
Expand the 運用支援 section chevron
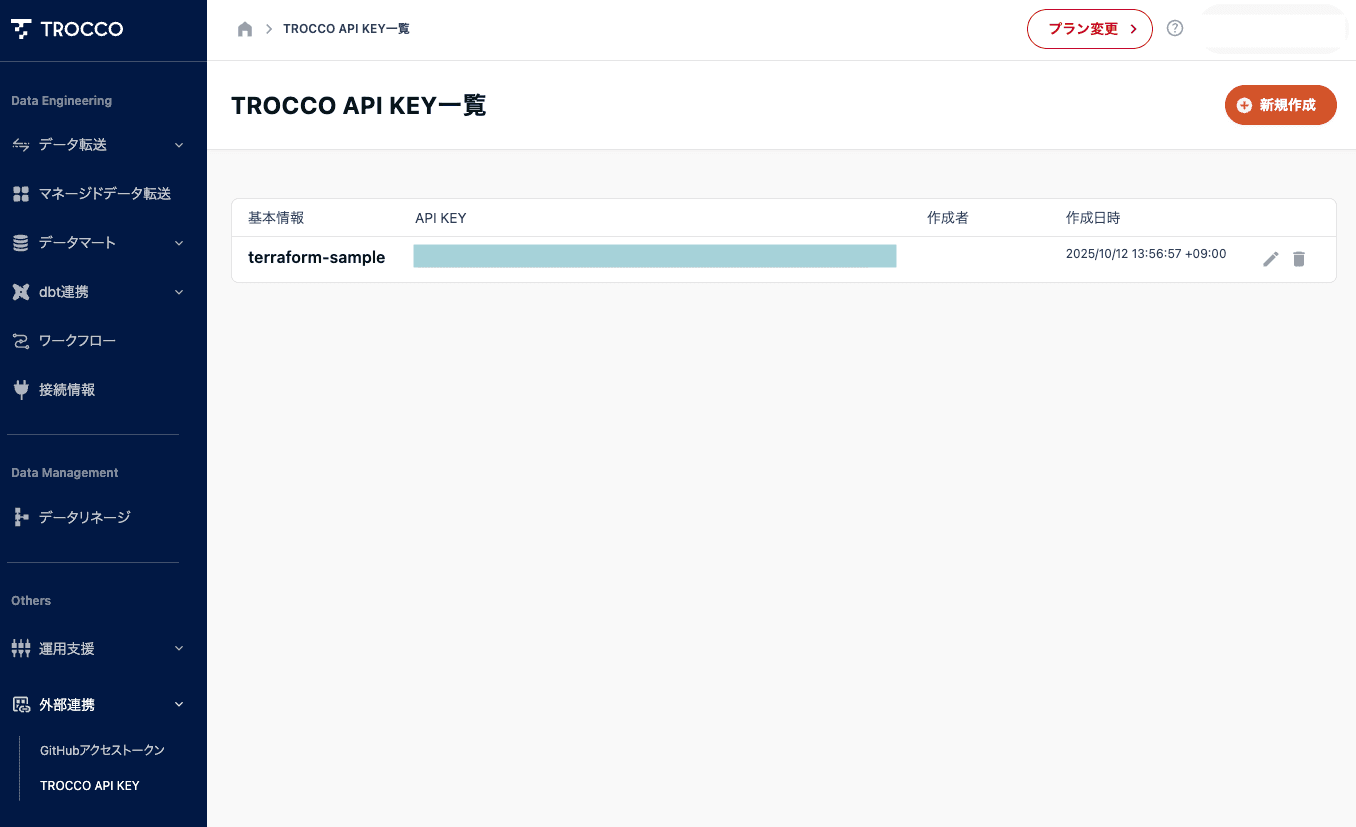coord(179,649)
